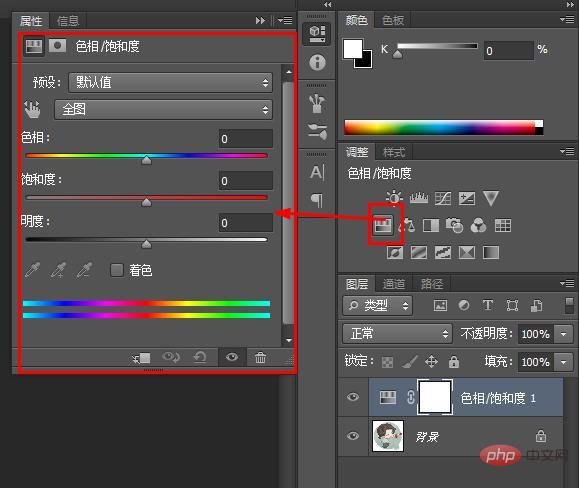The width and height of the screenshot is (579, 488).
Task: Add a Levels adjustment
Action: pos(419,198)
